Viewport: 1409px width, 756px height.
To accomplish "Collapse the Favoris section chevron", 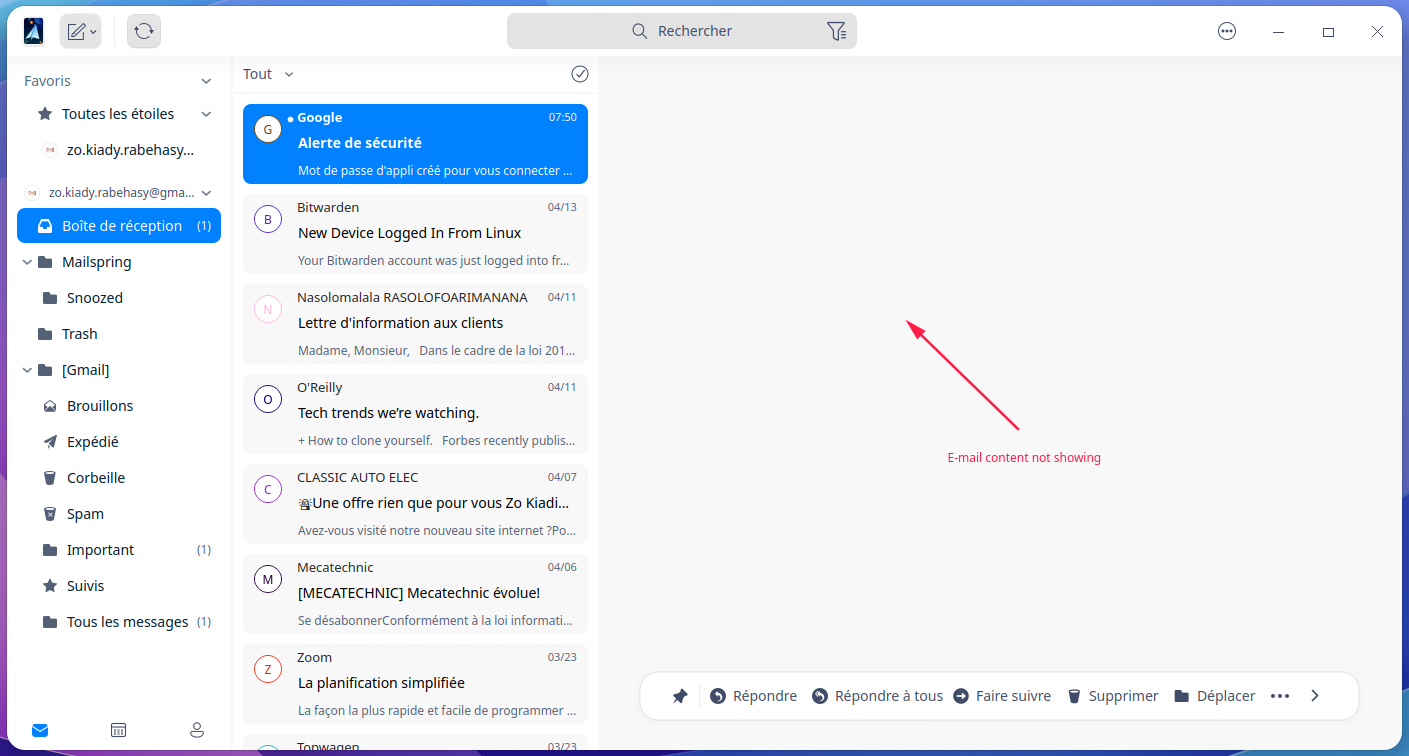I will tap(206, 81).
